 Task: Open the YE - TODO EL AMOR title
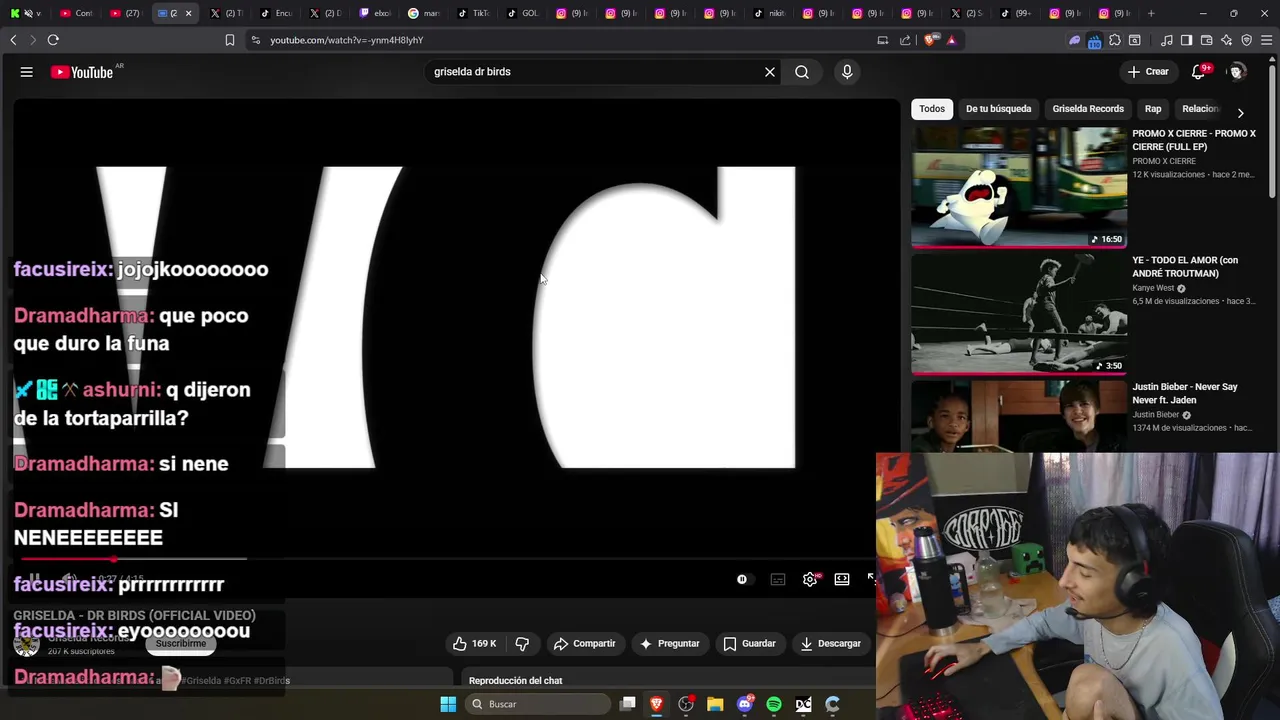tap(1185, 267)
